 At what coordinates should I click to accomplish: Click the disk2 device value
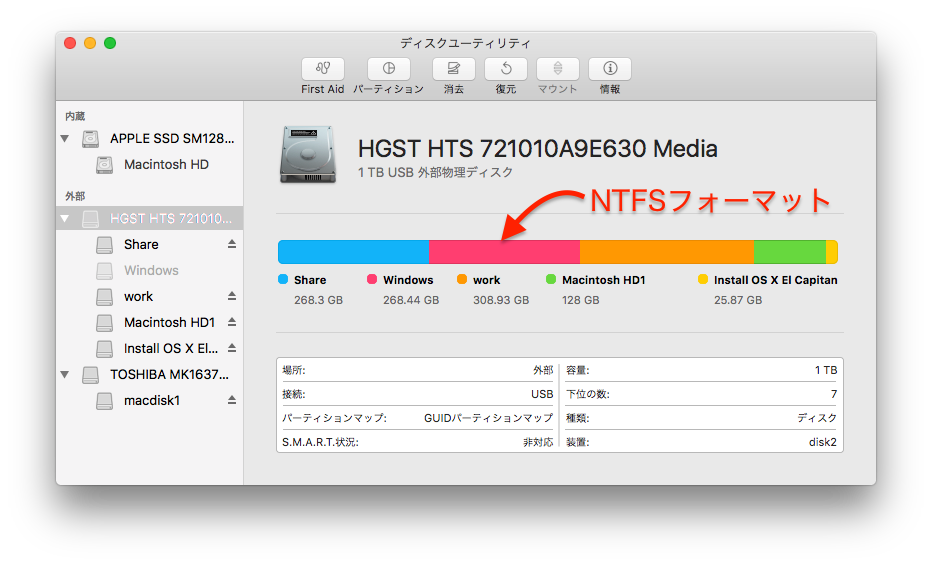(823, 442)
